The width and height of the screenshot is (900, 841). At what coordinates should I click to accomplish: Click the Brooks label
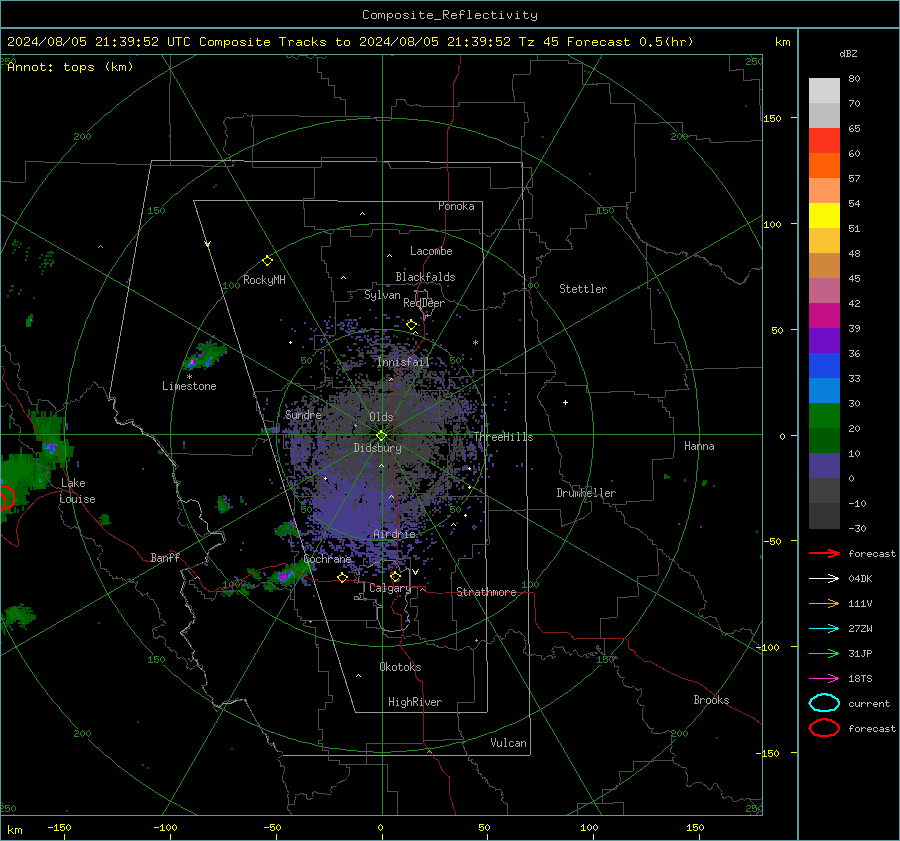(711, 700)
